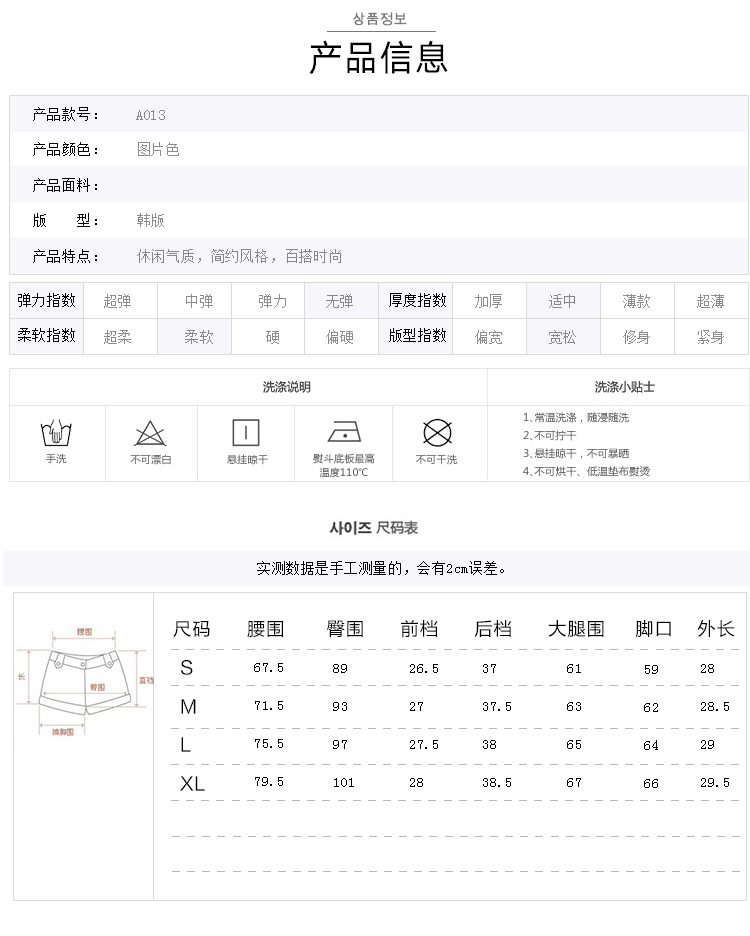Screen dimensions: 750x936
Task: Click the hang-dry square icon
Action: tap(246, 433)
